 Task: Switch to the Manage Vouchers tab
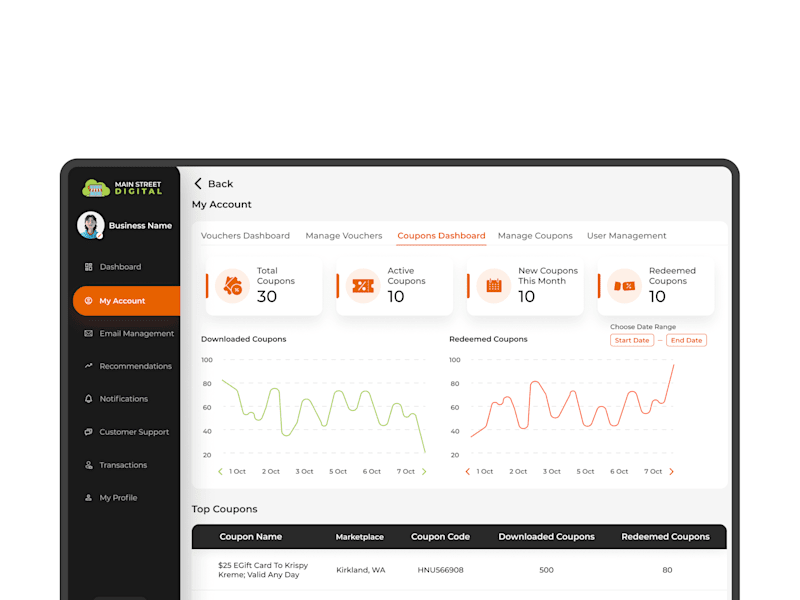click(x=344, y=236)
